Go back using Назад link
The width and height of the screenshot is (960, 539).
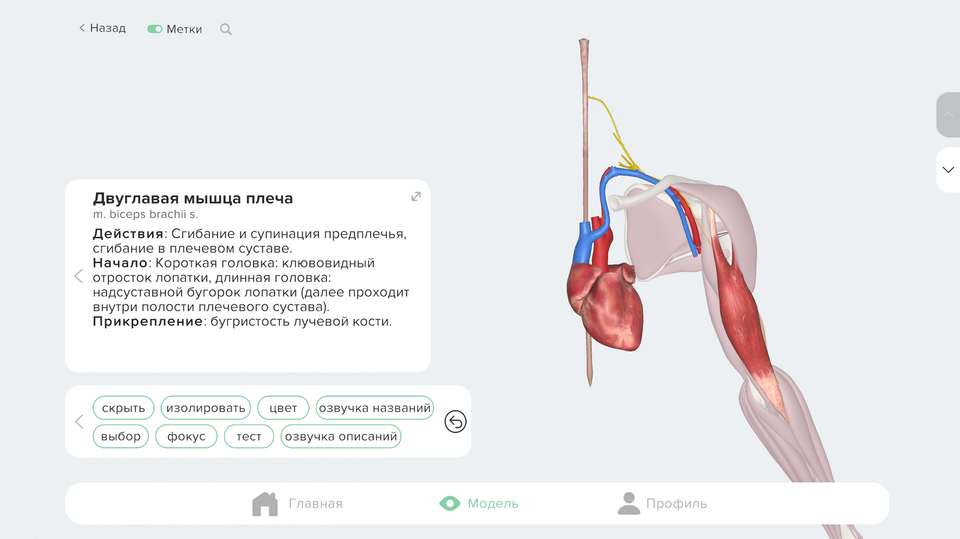tap(102, 28)
